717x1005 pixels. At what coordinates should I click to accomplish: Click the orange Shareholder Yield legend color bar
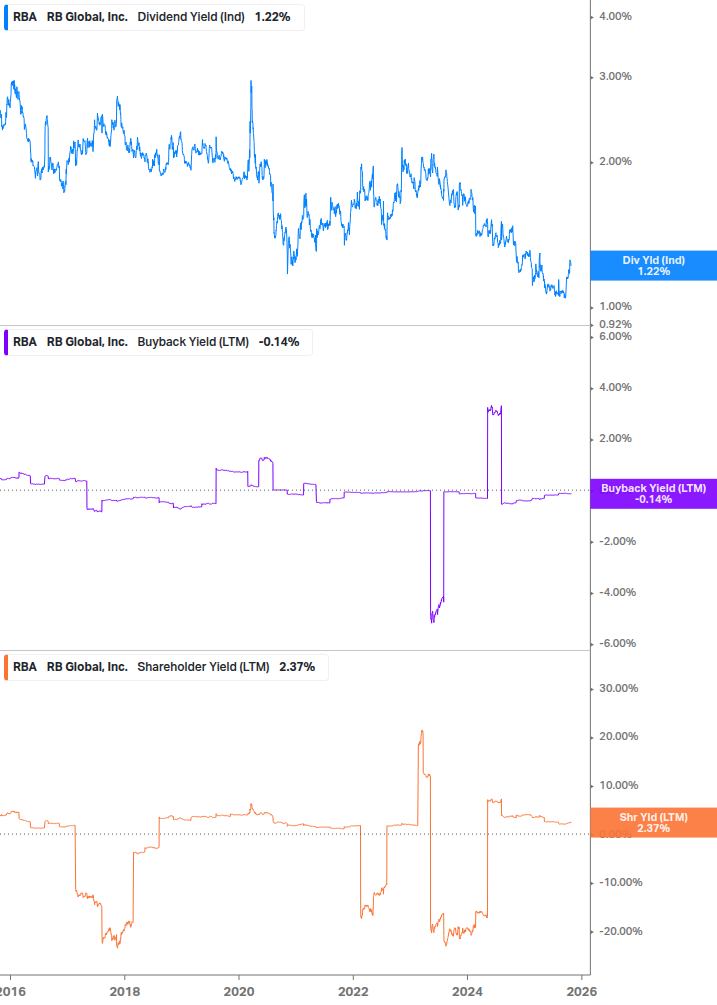6,667
